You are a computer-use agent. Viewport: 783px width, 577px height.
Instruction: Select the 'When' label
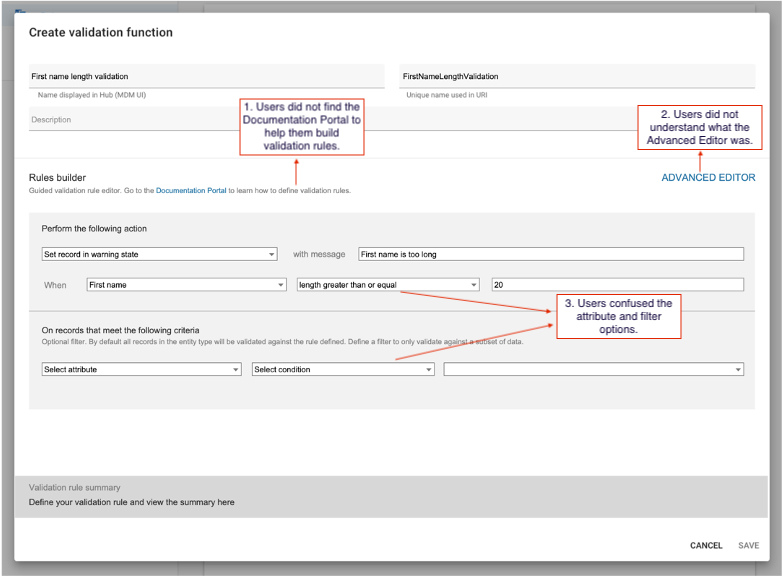[55, 285]
